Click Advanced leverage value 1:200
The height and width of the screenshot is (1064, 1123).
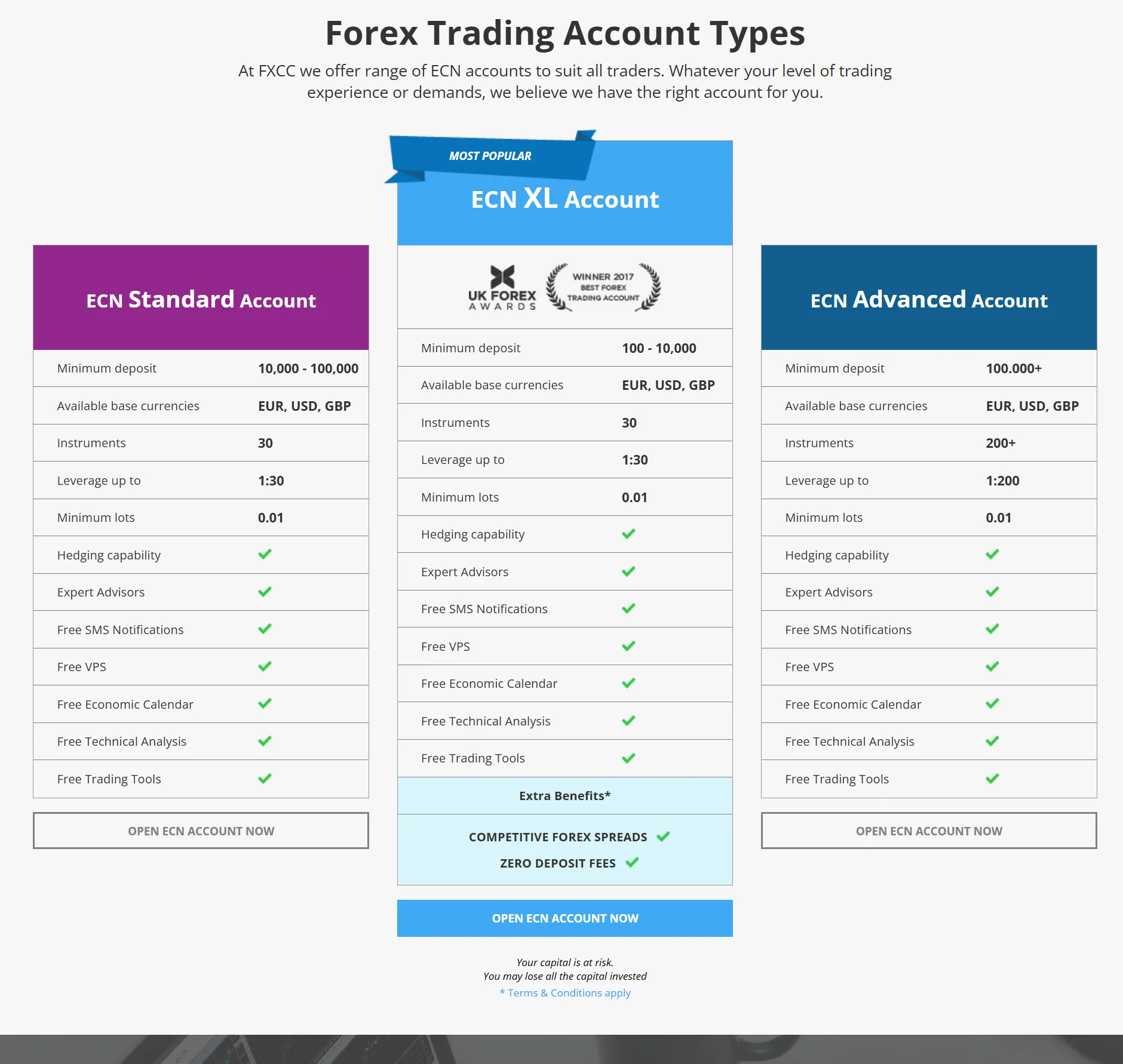[x=1002, y=481]
